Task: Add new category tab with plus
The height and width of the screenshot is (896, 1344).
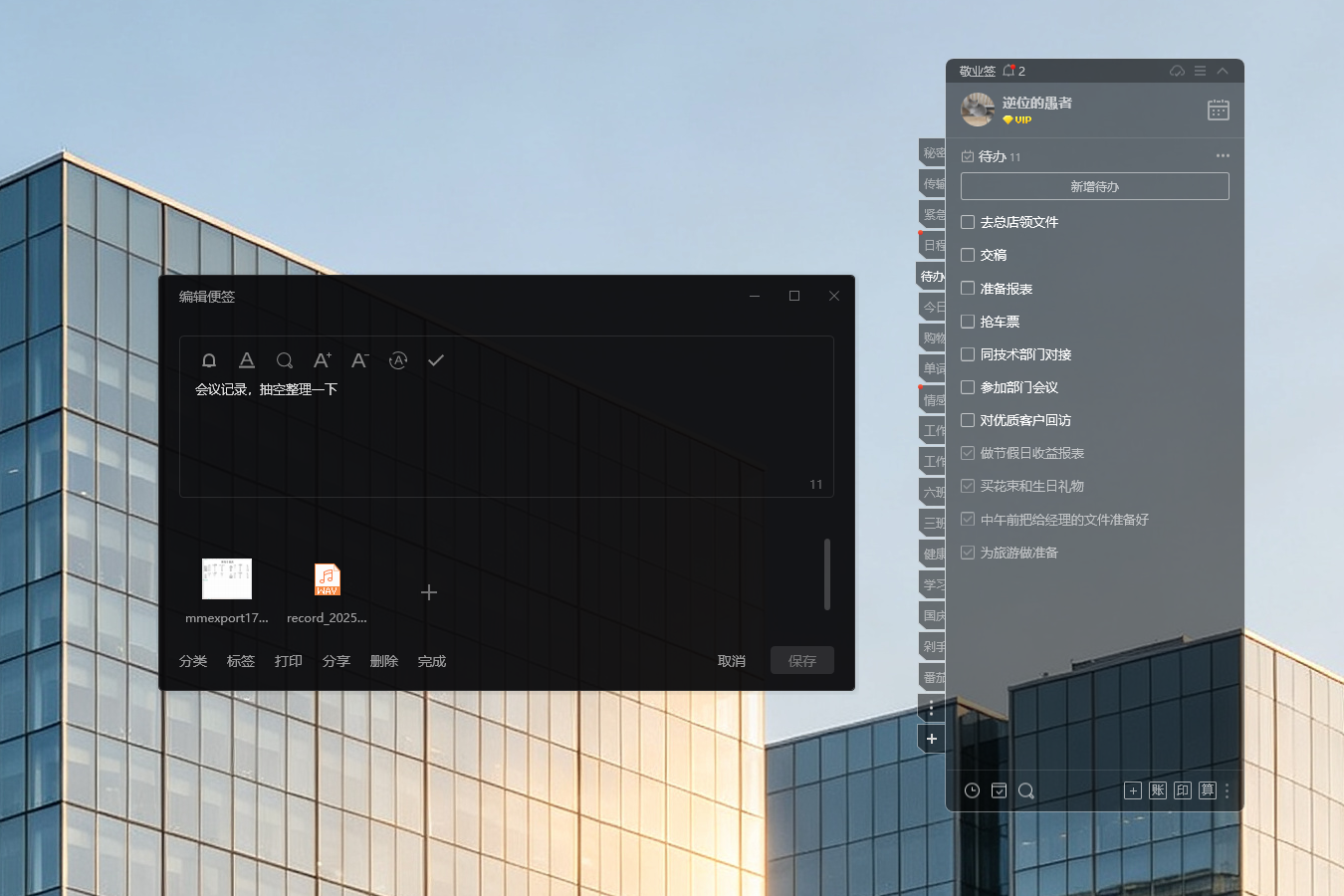Action: (932, 739)
